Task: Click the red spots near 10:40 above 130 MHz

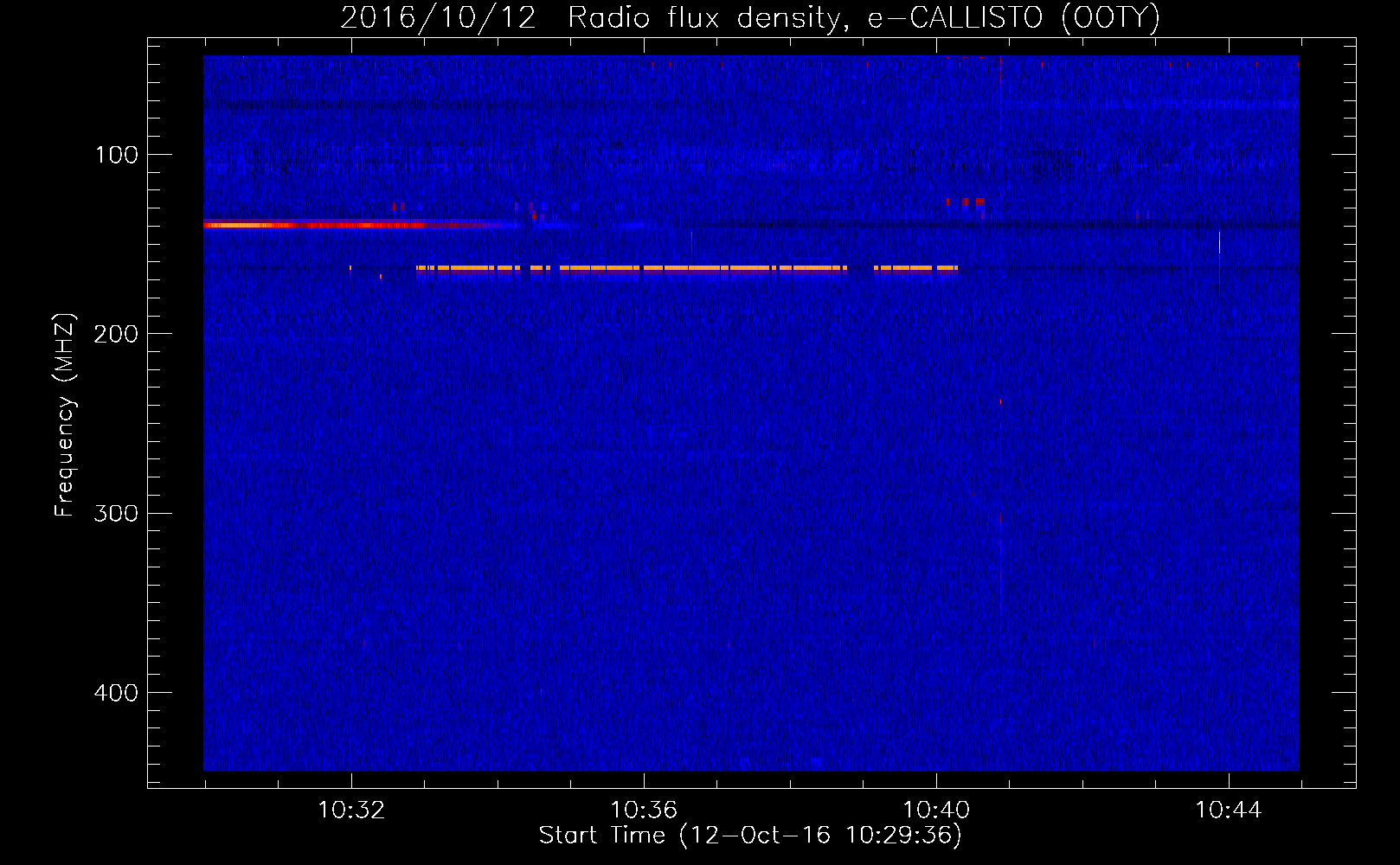Action: click(966, 202)
